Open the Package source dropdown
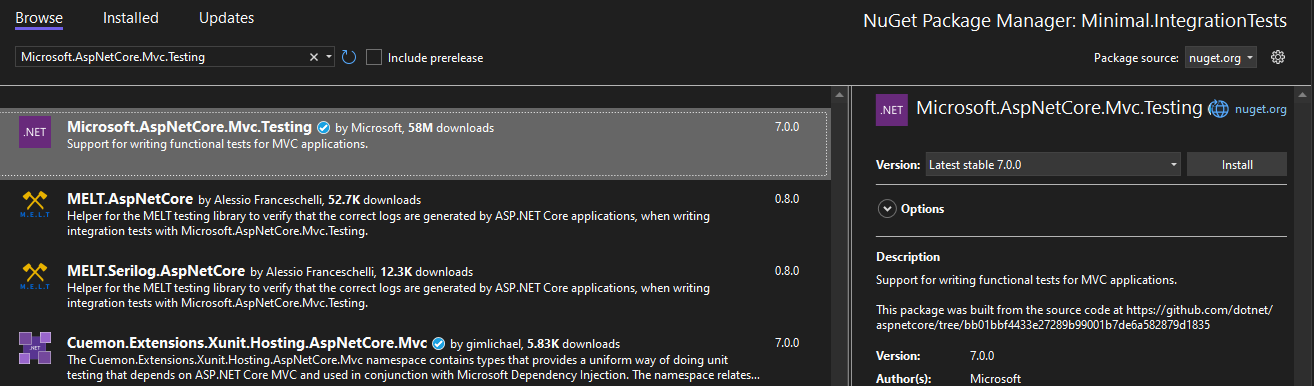The width and height of the screenshot is (1314, 386). [x=1221, y=58]
